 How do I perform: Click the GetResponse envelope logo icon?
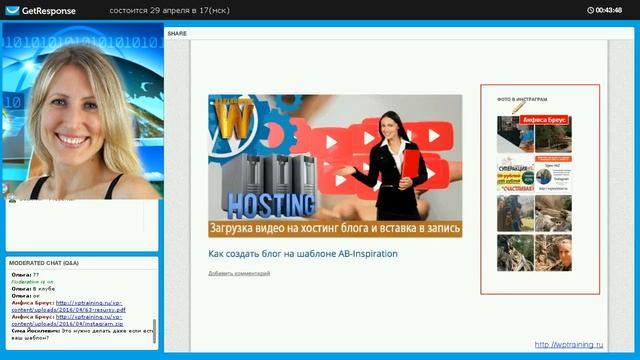12,10
